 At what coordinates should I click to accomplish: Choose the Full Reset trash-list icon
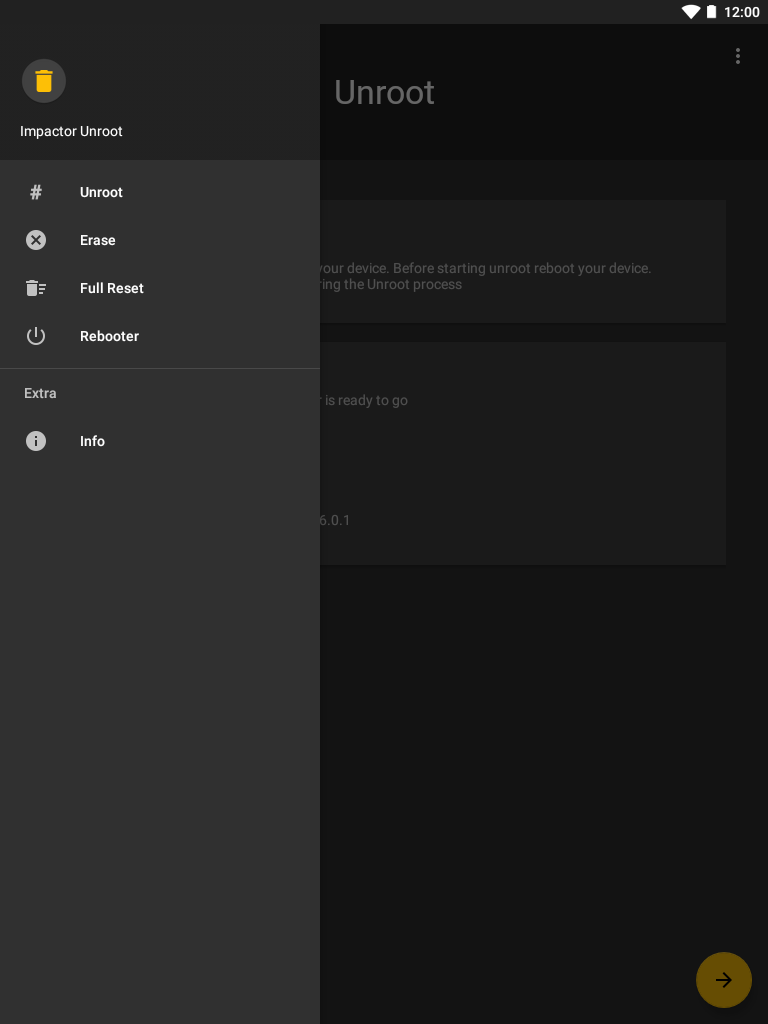pyautogui.click(x=36, y=288)
